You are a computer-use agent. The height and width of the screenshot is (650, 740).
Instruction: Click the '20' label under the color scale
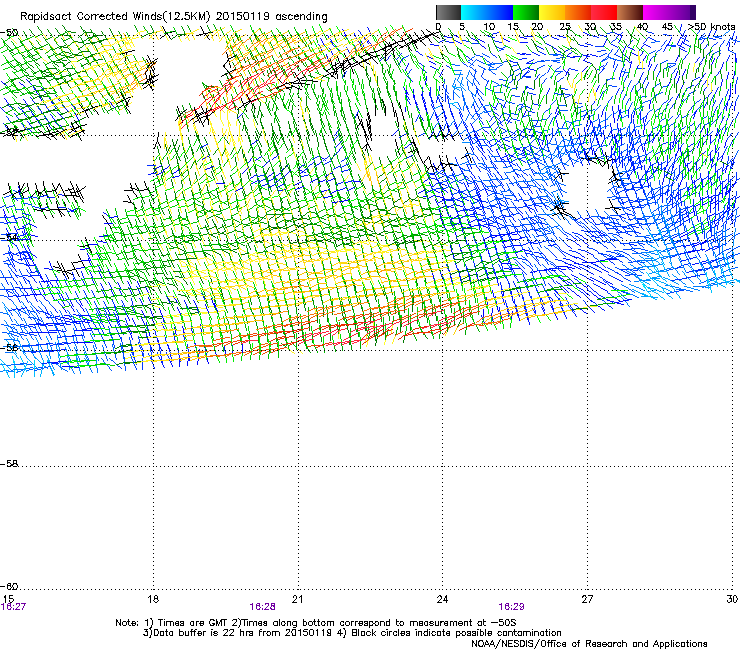(537, 26)
